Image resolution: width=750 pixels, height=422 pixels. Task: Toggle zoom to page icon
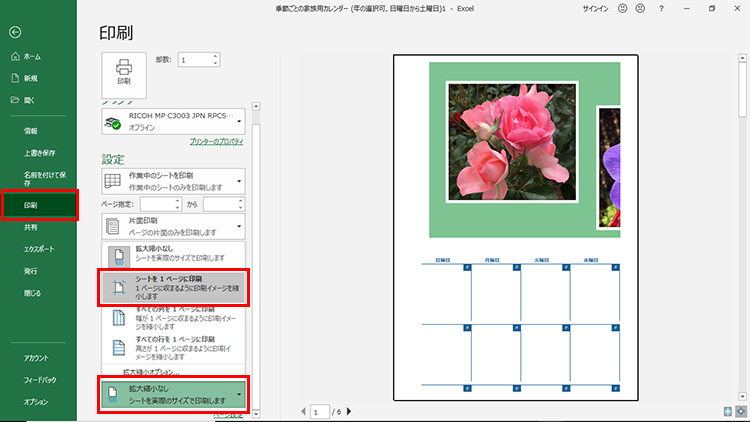tap(740, 411)
